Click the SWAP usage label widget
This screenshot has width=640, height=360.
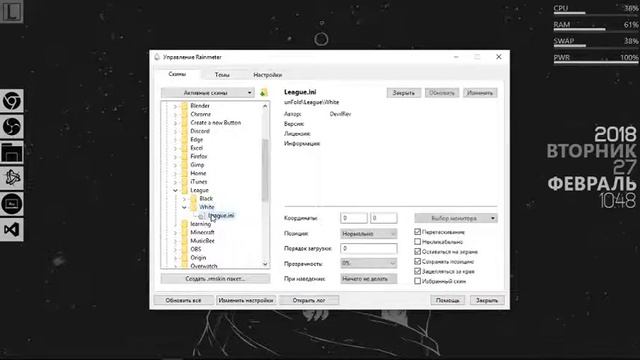point(564,41)
